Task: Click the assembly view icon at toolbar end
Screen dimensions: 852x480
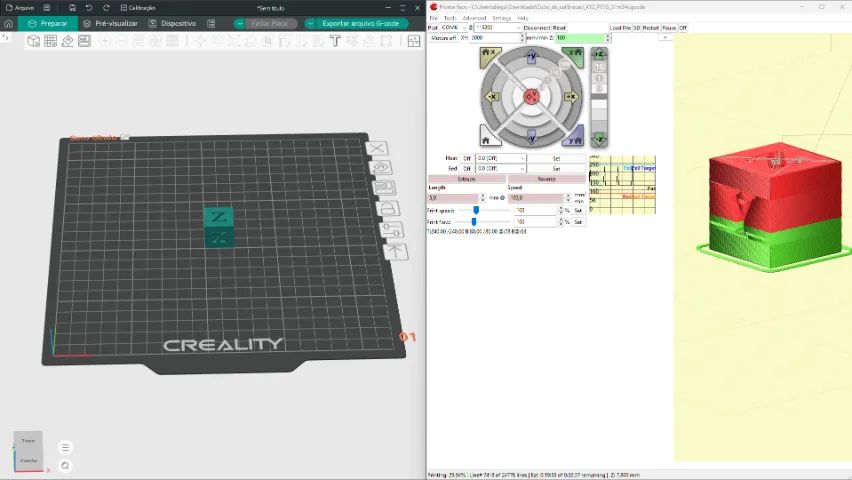Action: coord(414,41)
